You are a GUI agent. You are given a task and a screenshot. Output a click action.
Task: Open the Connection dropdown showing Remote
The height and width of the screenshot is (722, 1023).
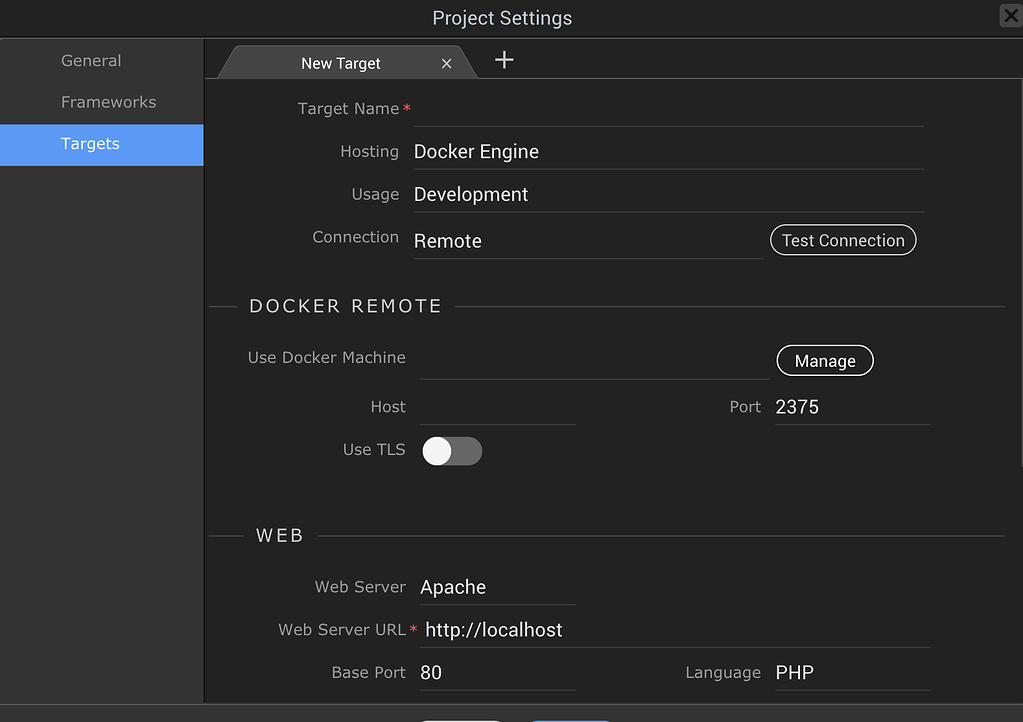[x=588, y=241]
